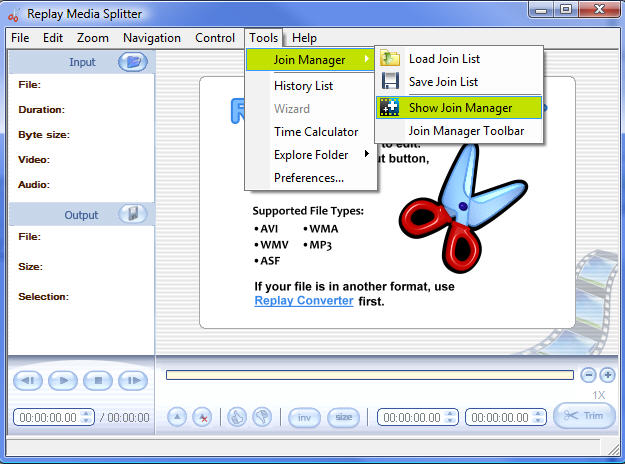Open the Help menu
625x464 pixels.
(x=305, y=38)
